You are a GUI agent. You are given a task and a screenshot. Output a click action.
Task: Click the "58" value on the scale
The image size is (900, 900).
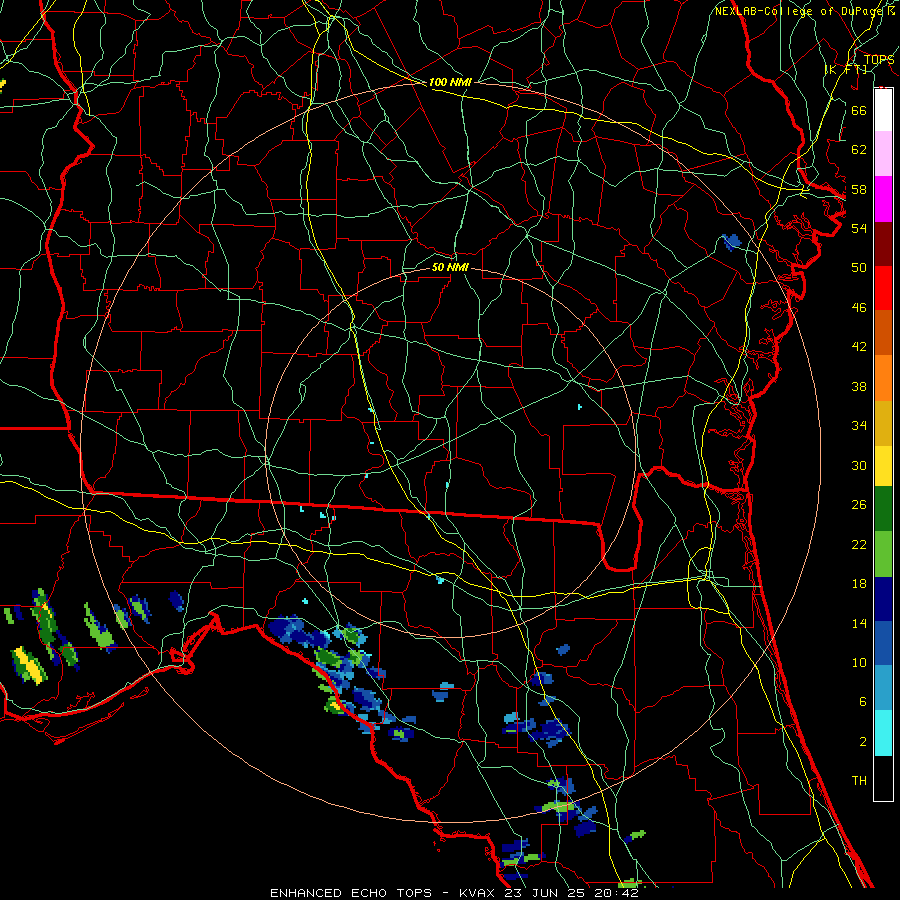tap(859, 189)
